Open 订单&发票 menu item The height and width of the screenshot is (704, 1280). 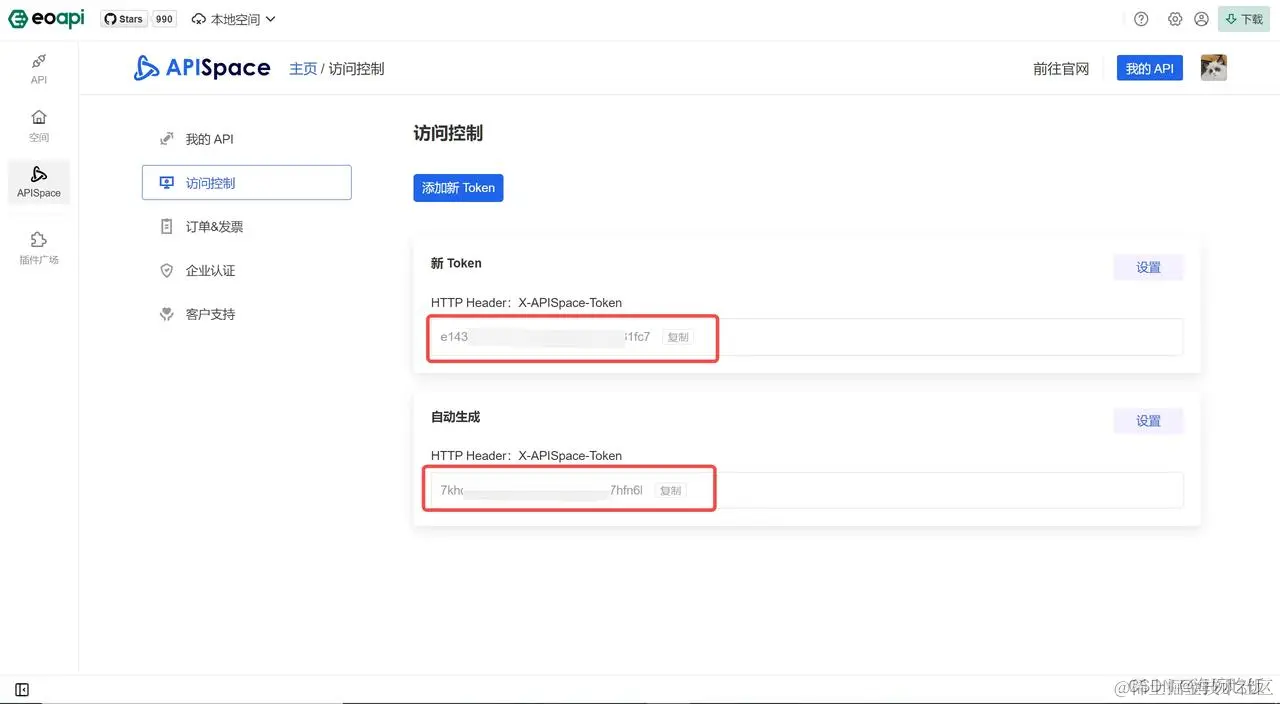tap(247, 227)
